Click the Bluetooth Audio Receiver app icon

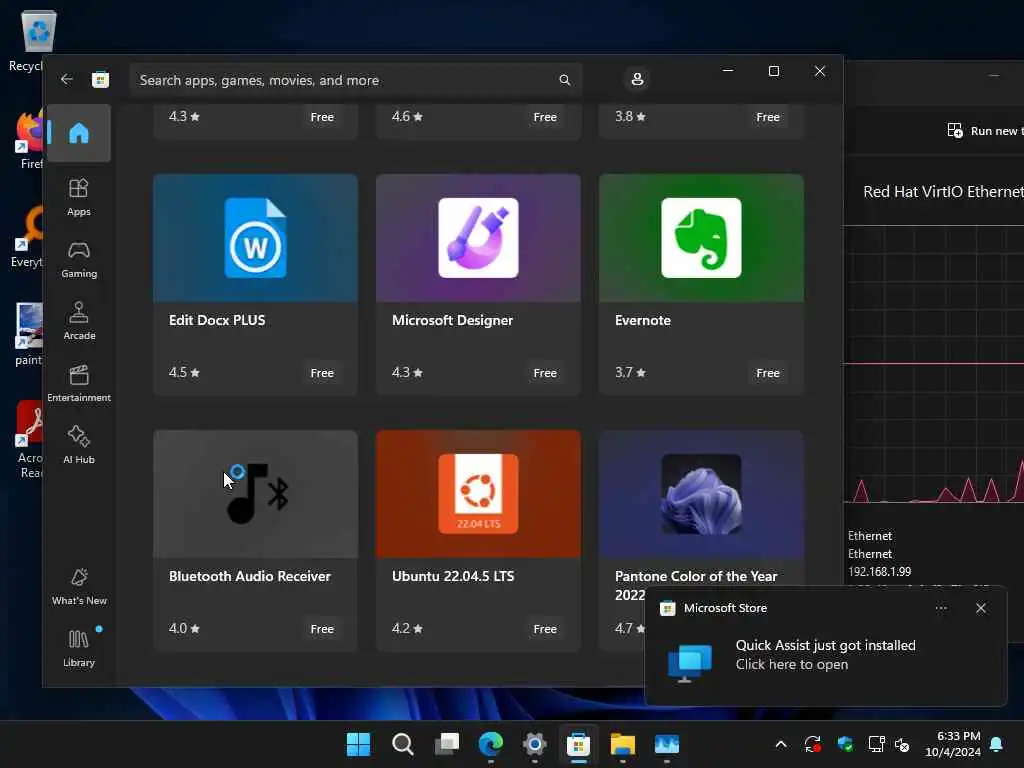coord(258,494)
